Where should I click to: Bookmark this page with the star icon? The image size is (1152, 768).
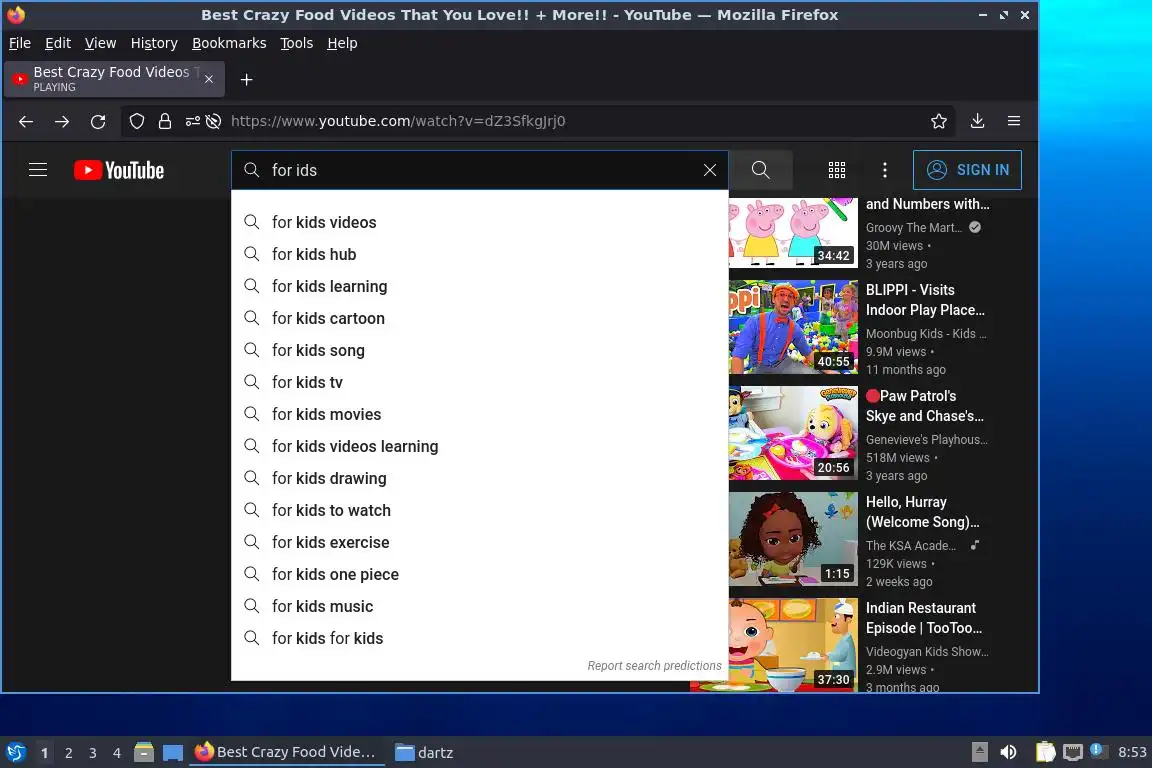pyautogui.click(x=938, y=121)
